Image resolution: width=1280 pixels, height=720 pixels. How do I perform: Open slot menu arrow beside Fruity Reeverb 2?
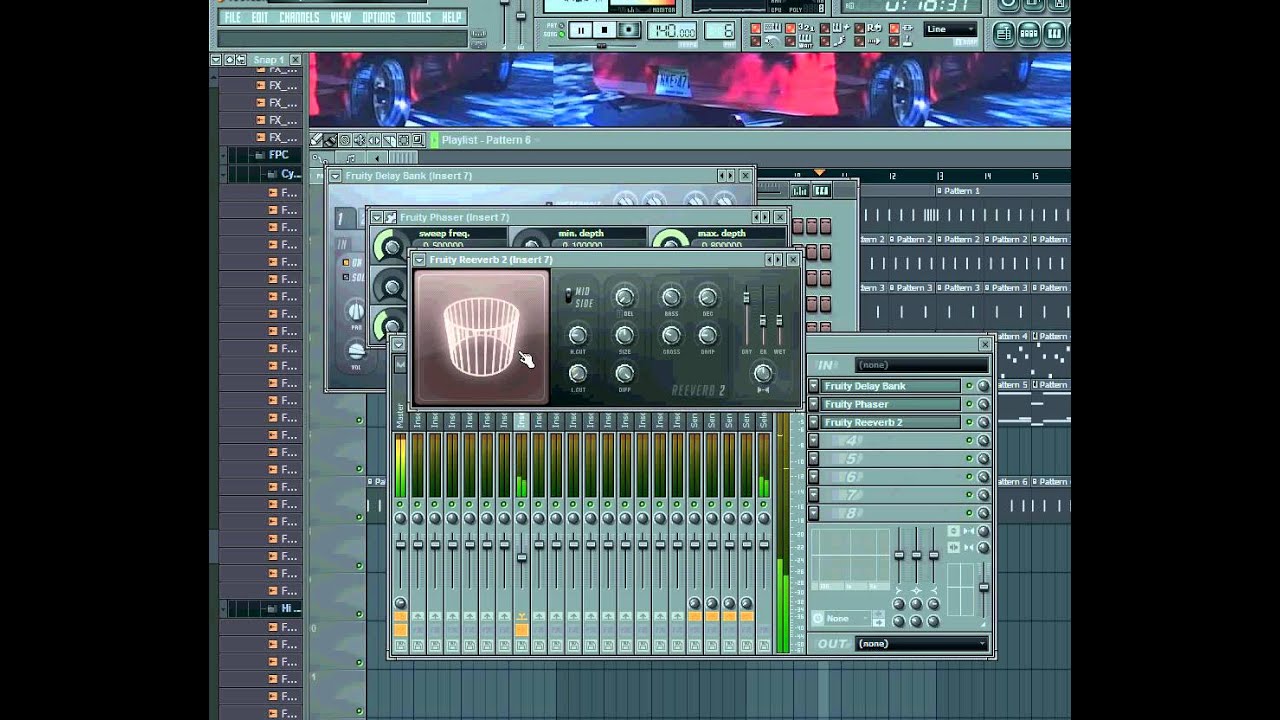click(814, 422)
